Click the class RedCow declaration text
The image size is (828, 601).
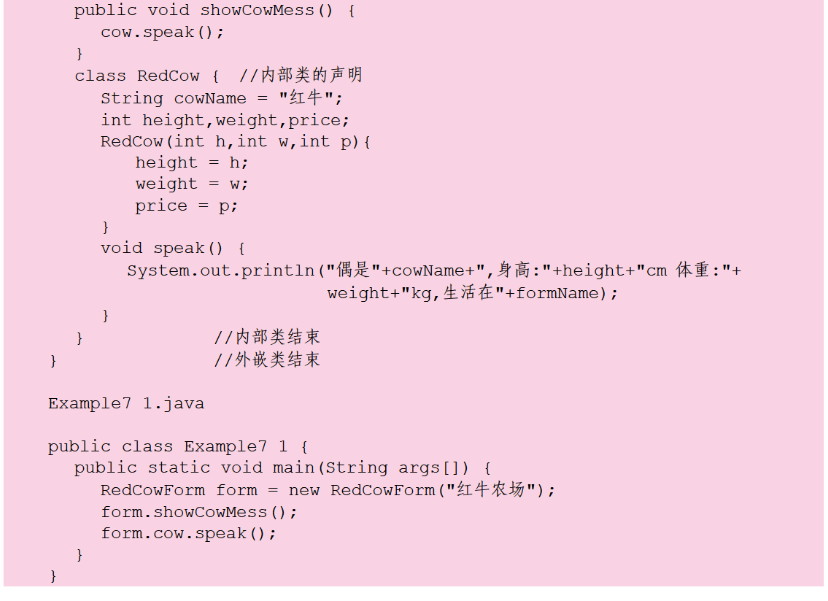pos(137,76)
